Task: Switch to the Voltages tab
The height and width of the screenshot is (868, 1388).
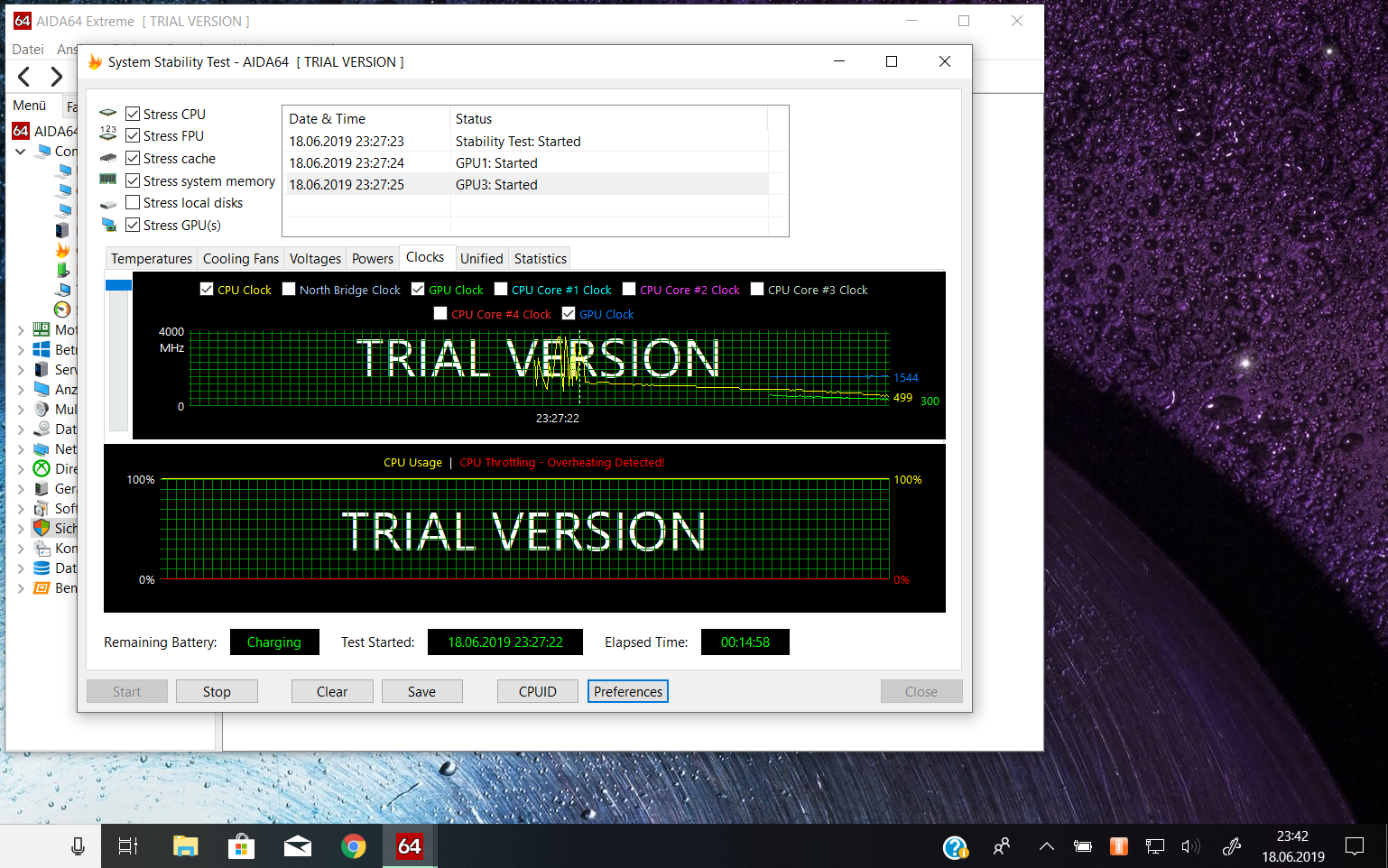Action: point(315,258)
